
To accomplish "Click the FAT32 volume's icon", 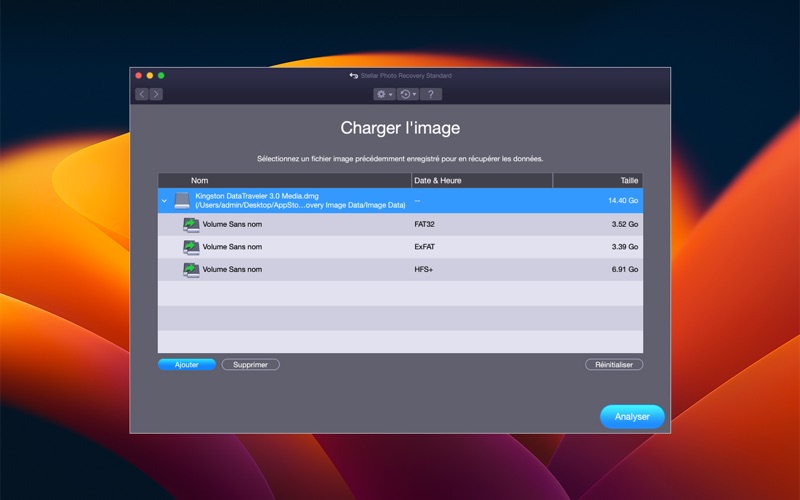I will [191, 224].
